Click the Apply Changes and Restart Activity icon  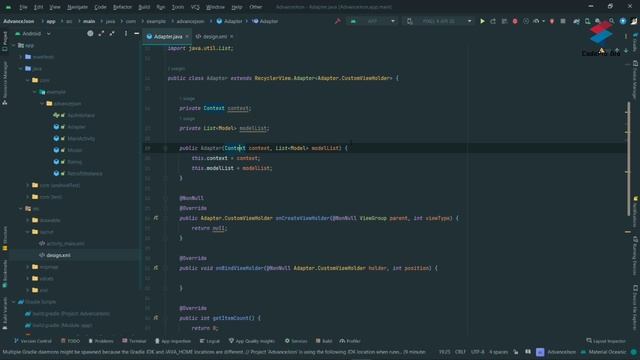[x=493, y=21]
